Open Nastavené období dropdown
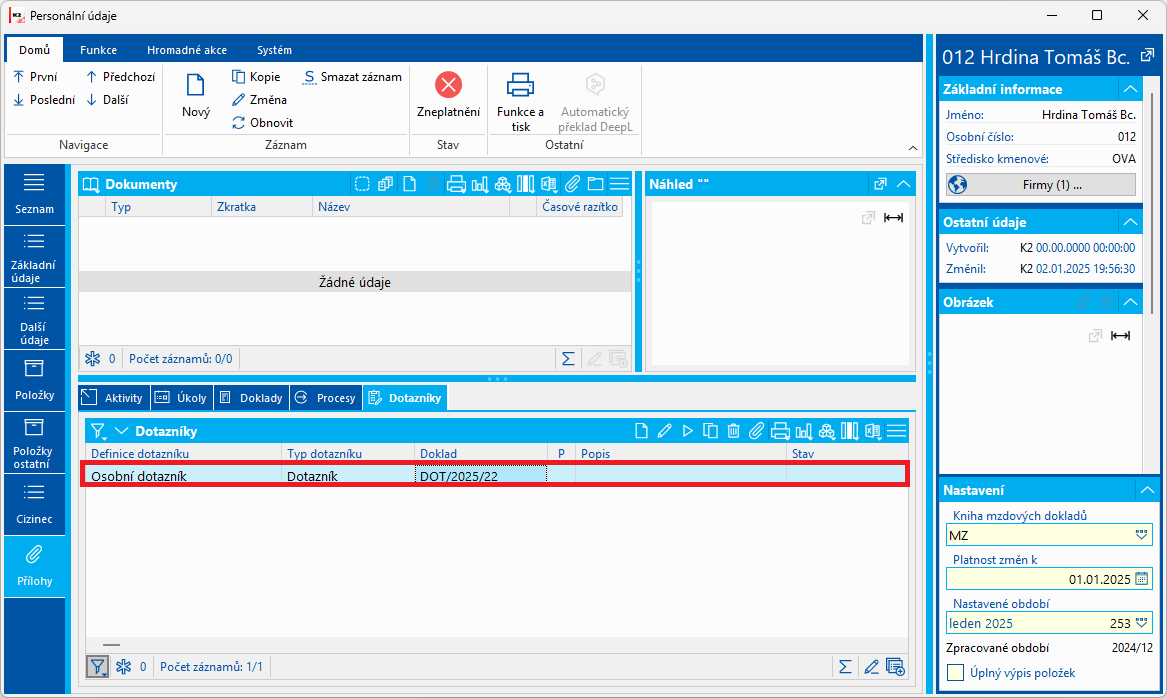Screen dimensions: 1167x698 (1142, 623)
